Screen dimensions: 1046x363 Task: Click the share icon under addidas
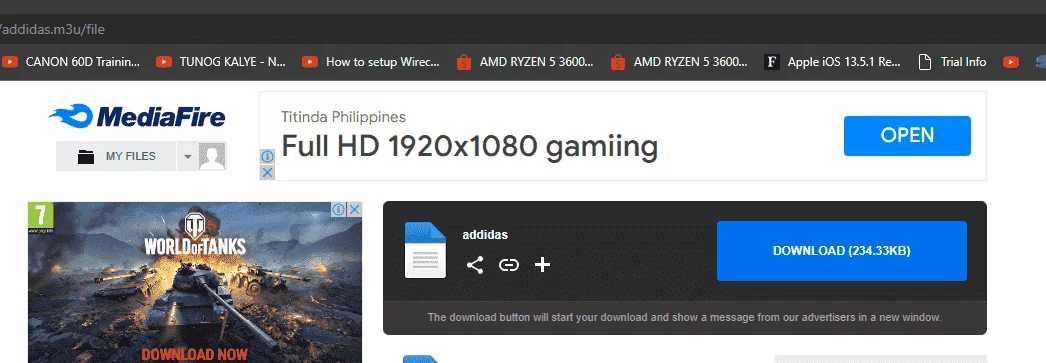click(474, 265)
